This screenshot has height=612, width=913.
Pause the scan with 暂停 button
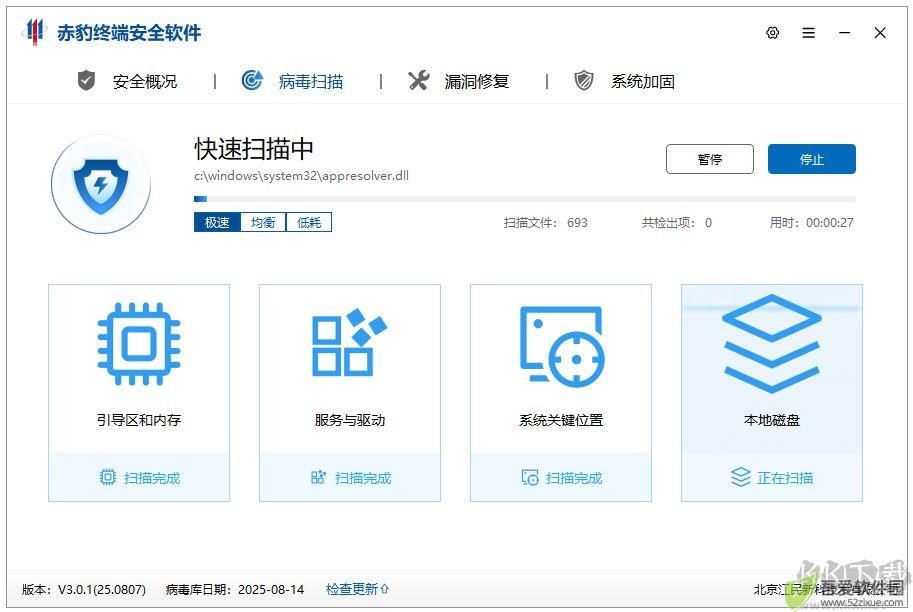tap(710, 159)
